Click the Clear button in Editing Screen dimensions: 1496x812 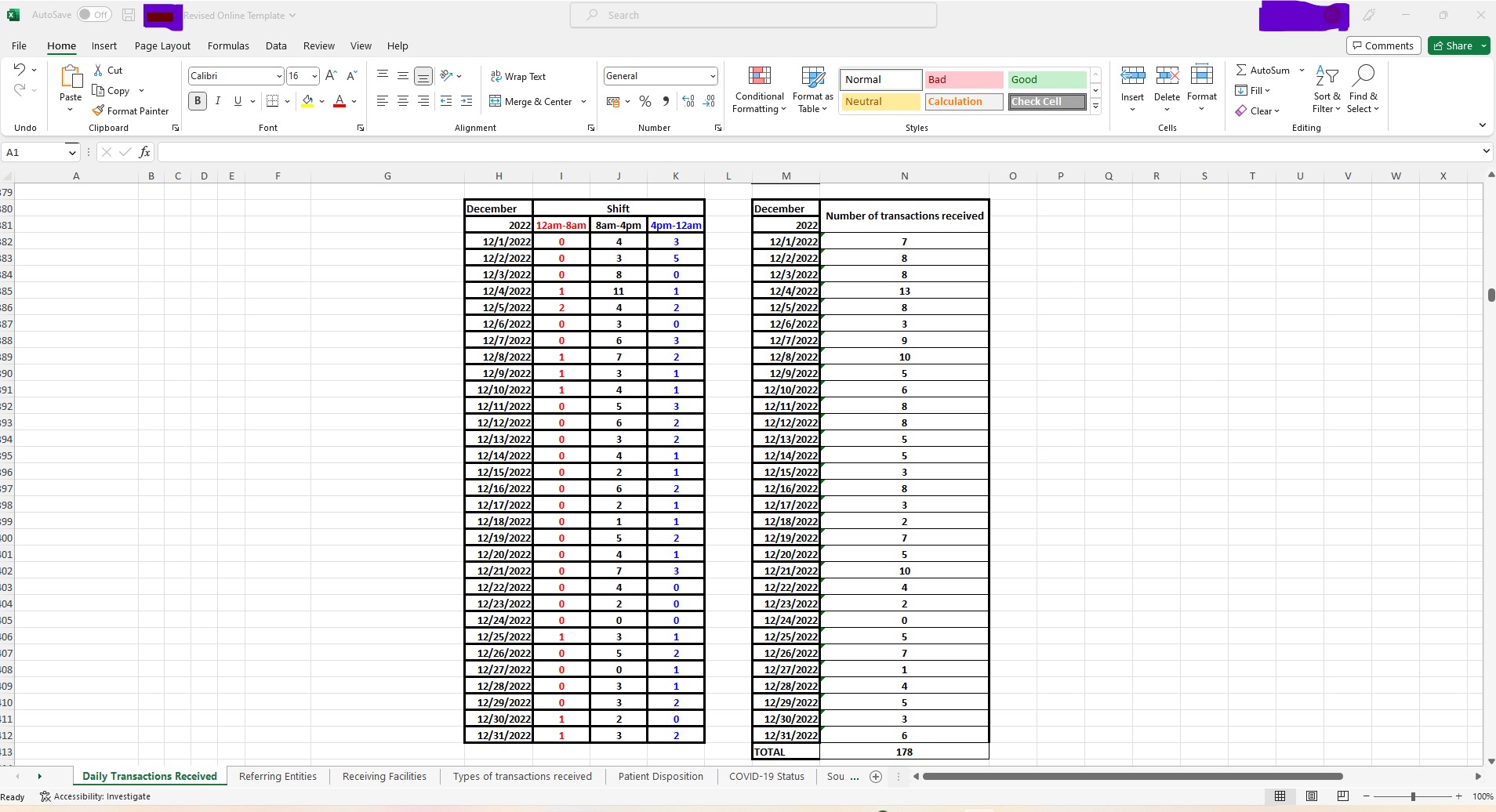tap(1257, 111)
